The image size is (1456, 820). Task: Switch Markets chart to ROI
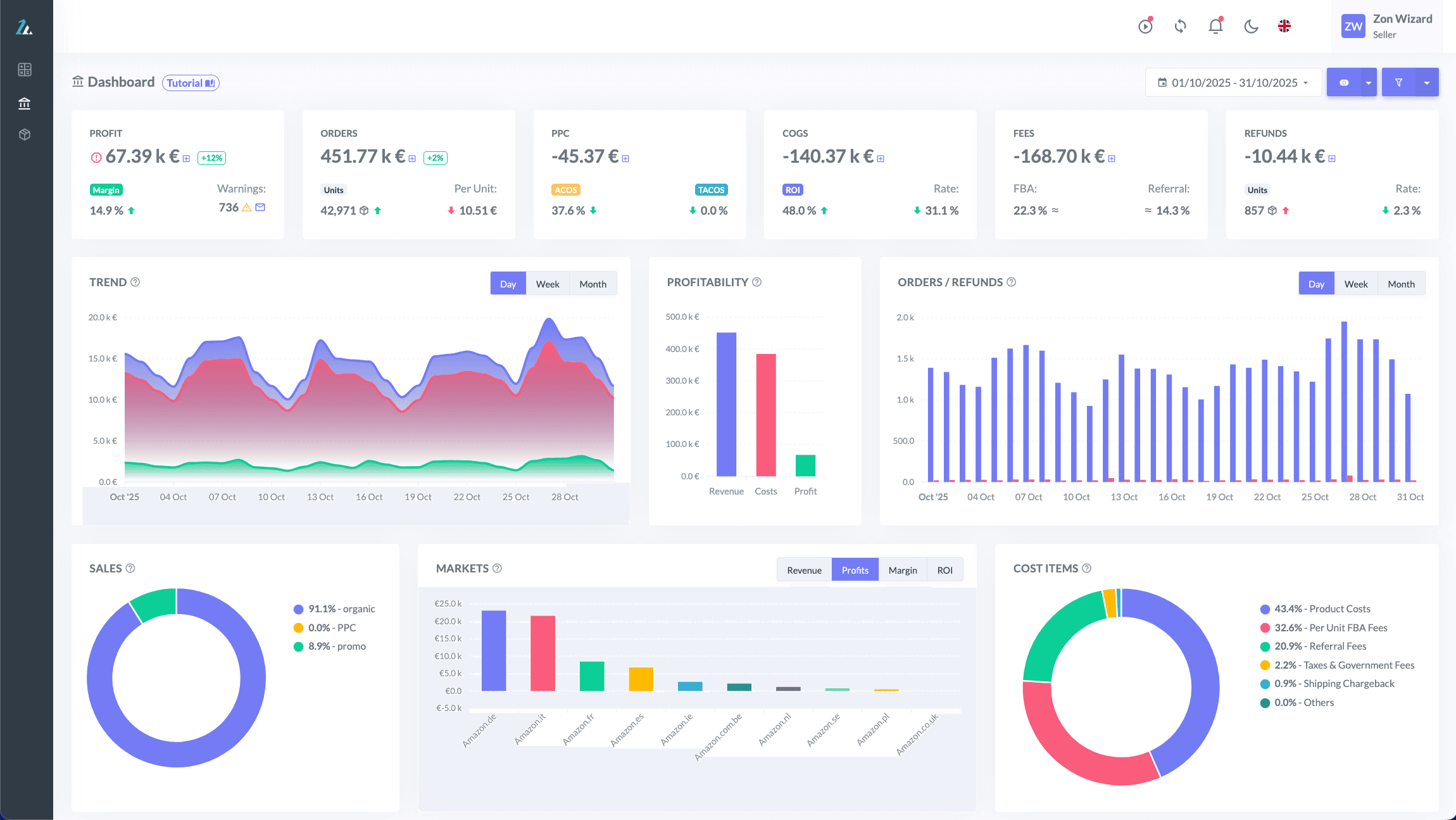(945, 570)
